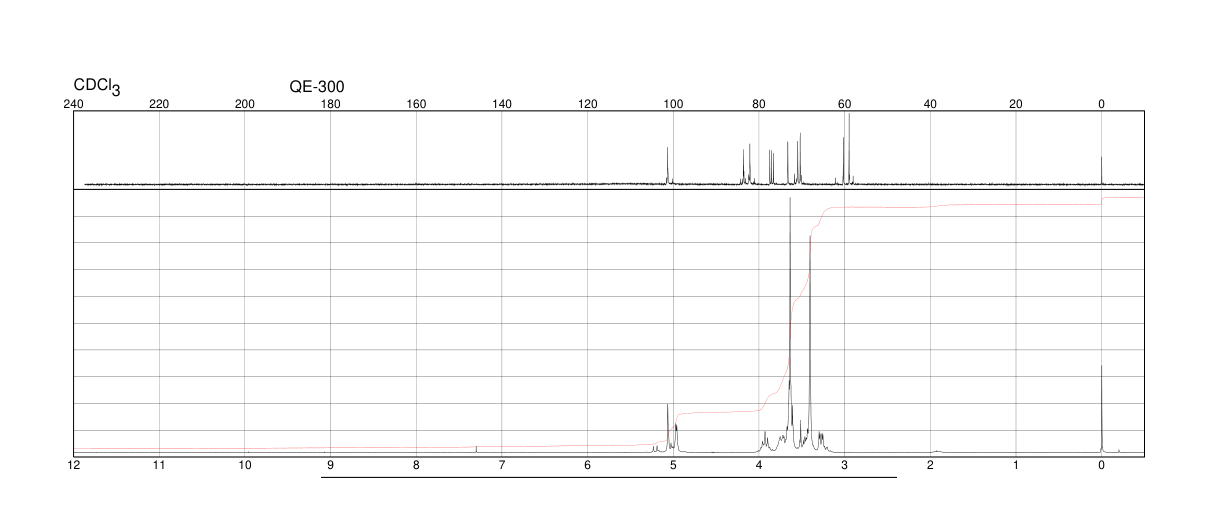Screen dimensions: 1224x528
Task: Select the 240 tick label on carbon axis
Action: coord(73,104)
